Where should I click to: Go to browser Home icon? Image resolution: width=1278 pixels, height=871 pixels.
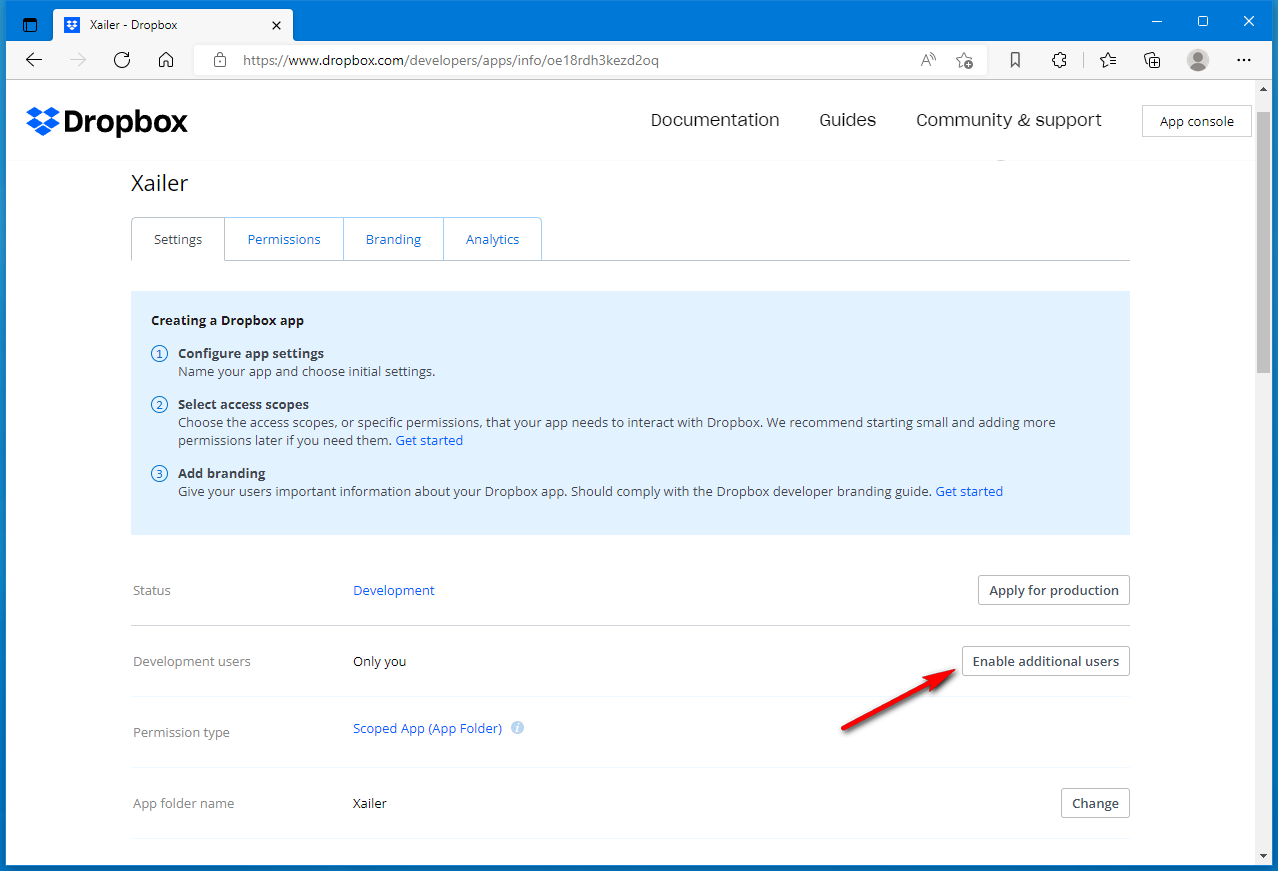pyautogui.click(x=166, y=60)
